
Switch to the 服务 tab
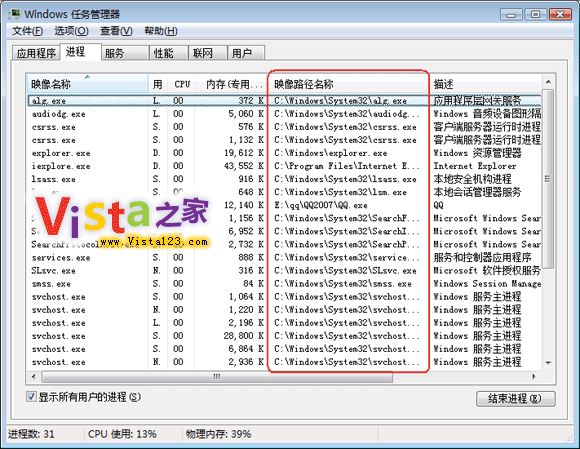point(125,53)
